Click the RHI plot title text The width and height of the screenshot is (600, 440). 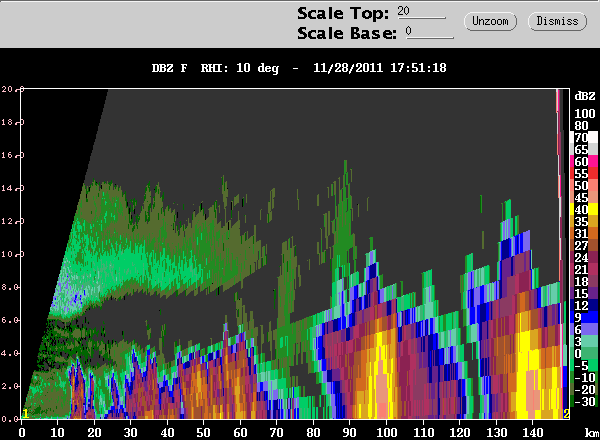299,68
